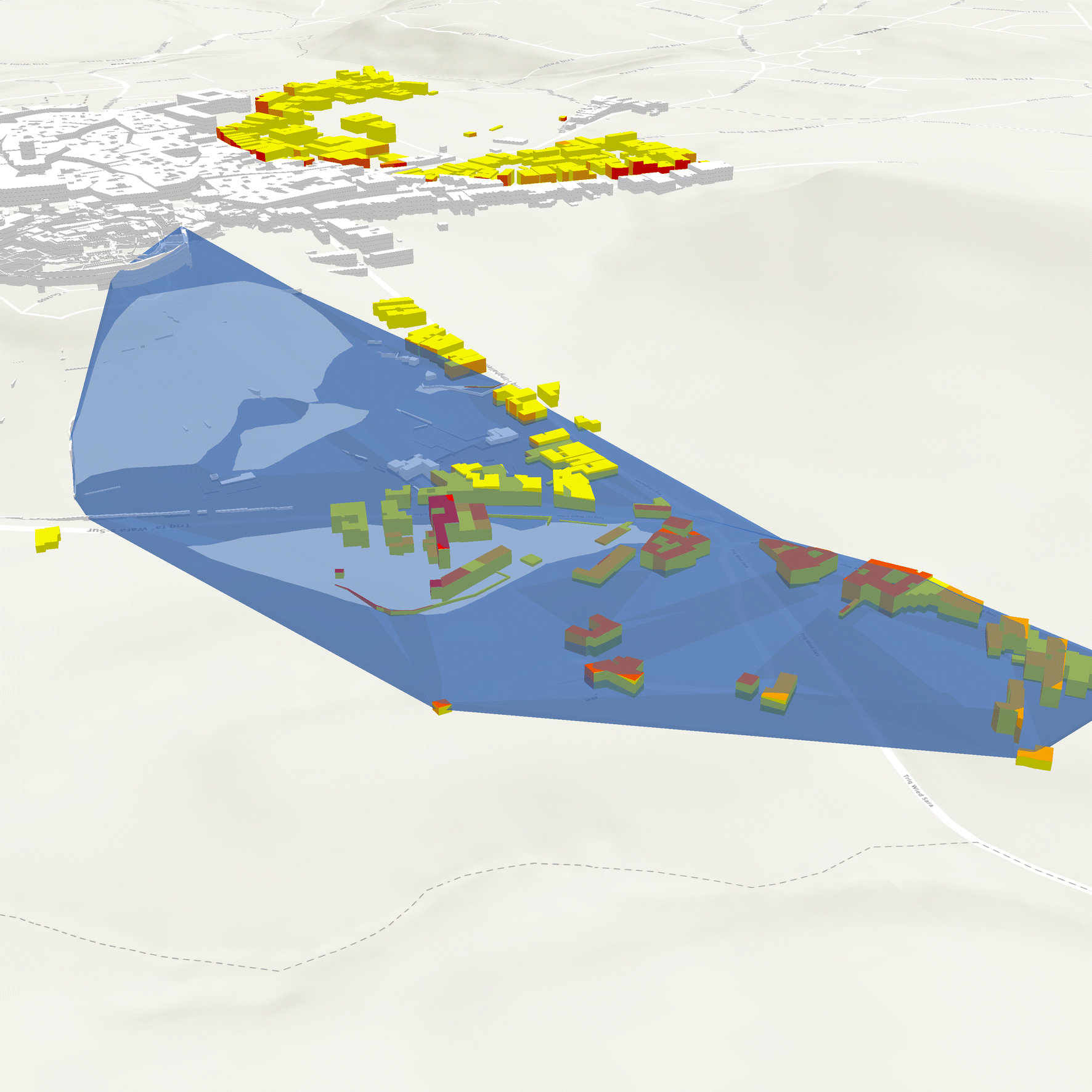Screen dimensions: 1092x1092
Task: Click the "Triq Wied Sara" road label below the blue area
Action: (x=918, y=790)
